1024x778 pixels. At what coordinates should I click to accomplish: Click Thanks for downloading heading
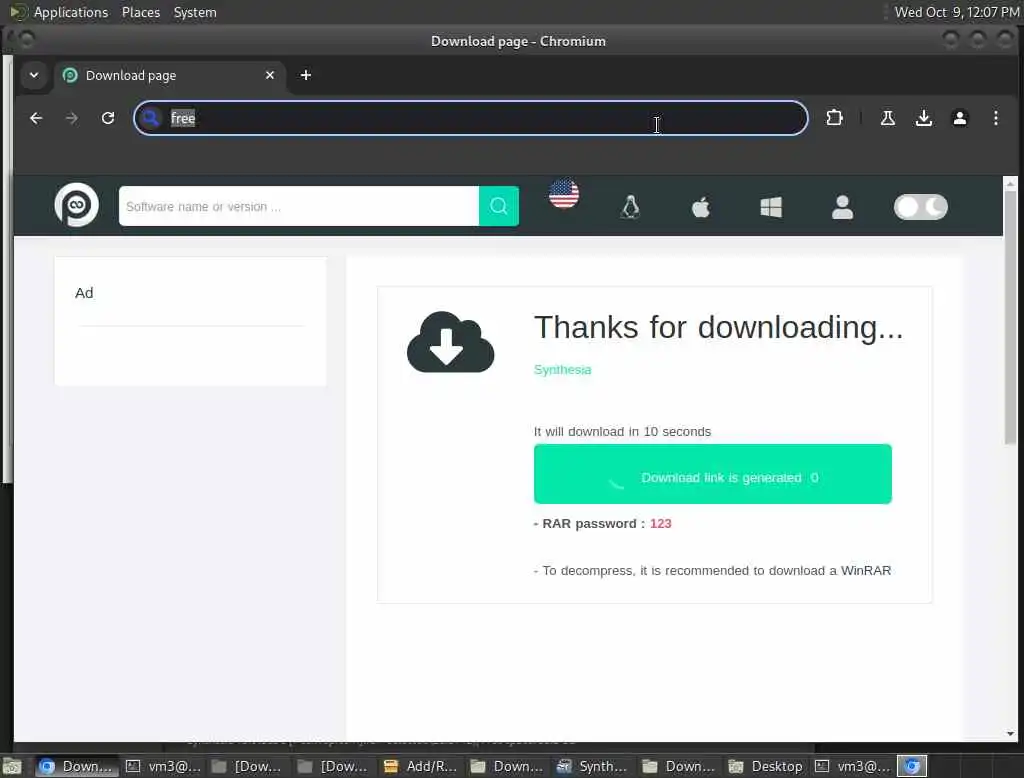pos(718,327)
